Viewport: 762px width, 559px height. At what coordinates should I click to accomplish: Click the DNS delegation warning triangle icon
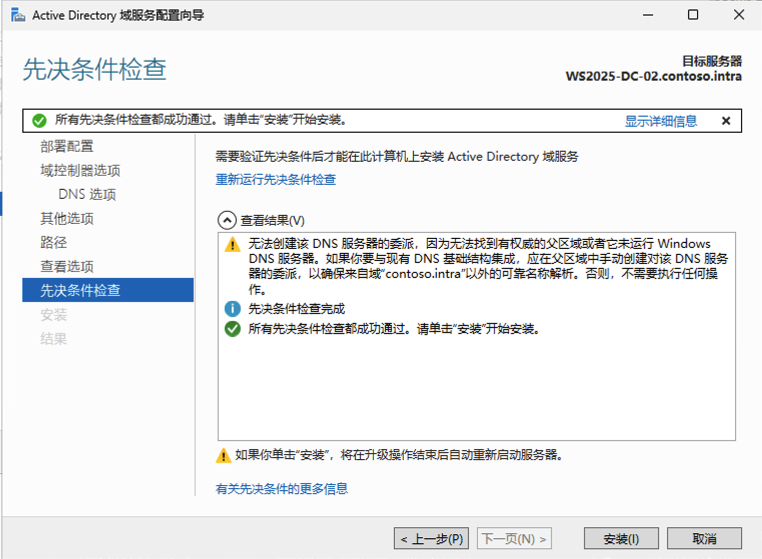[x=232, y=244]
